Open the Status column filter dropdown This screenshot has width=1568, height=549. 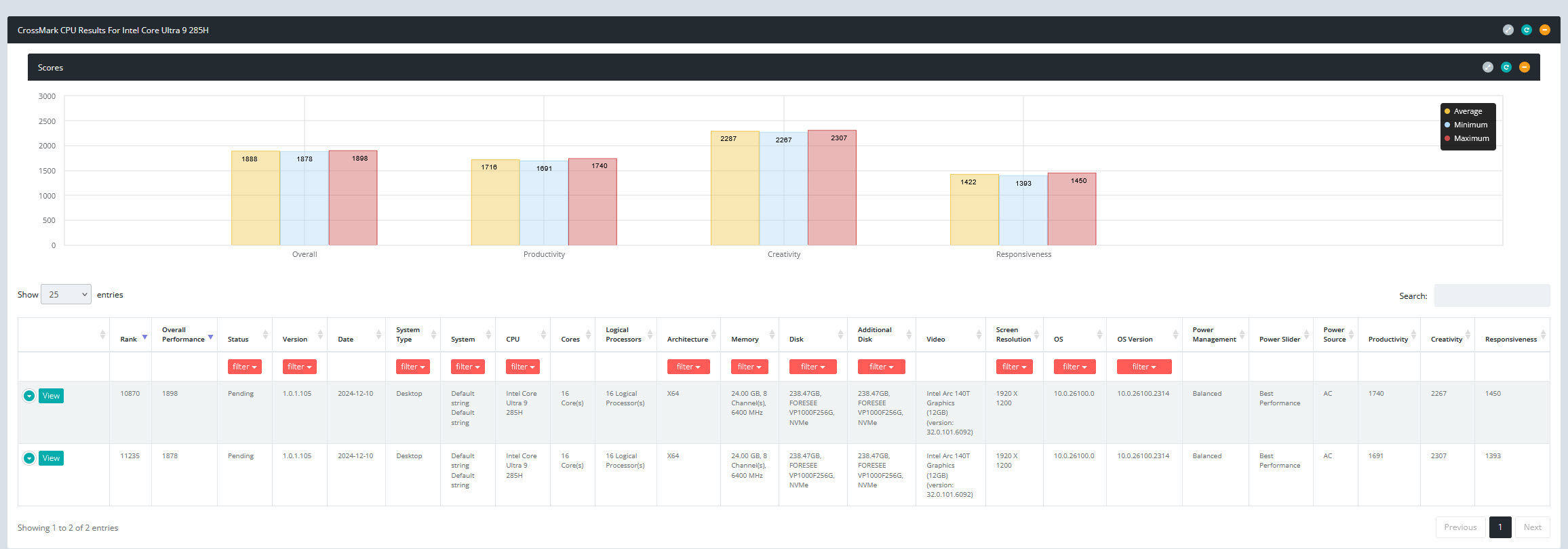coord(245,367)
